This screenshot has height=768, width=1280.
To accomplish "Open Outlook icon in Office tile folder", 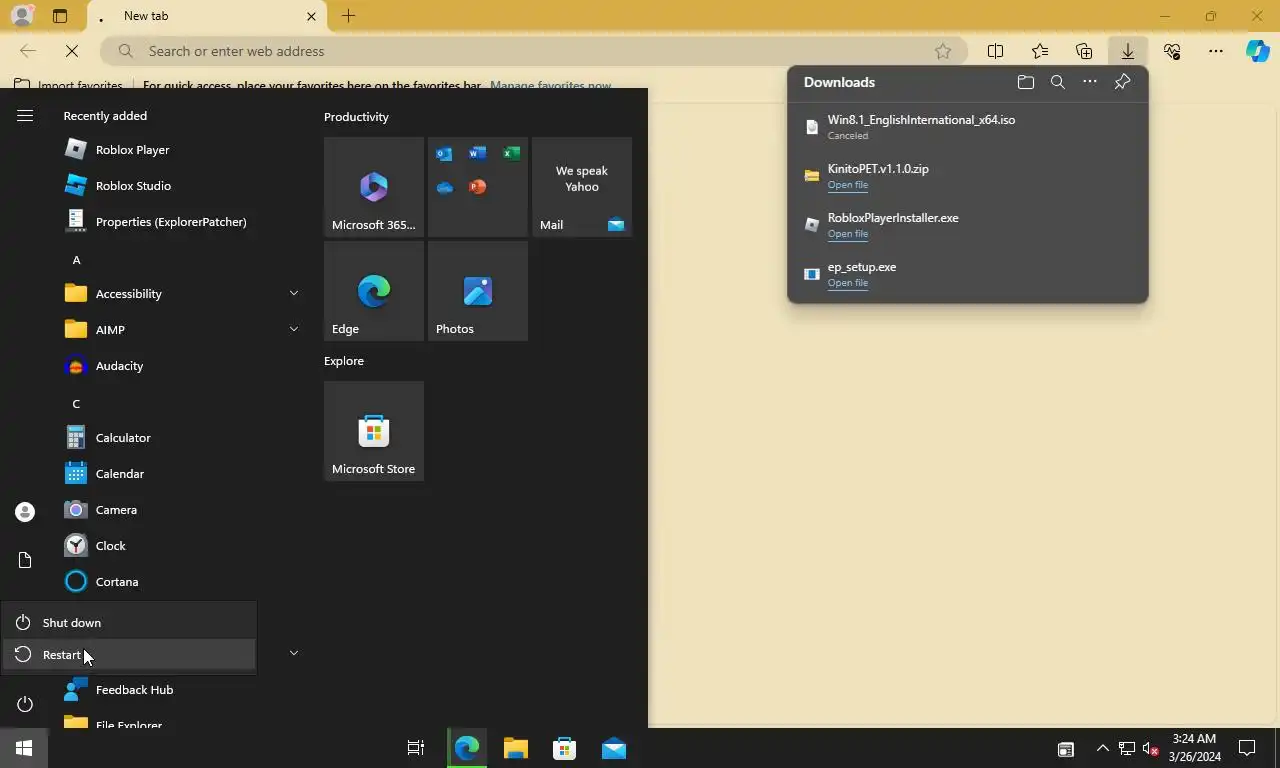I will (444, 153).
